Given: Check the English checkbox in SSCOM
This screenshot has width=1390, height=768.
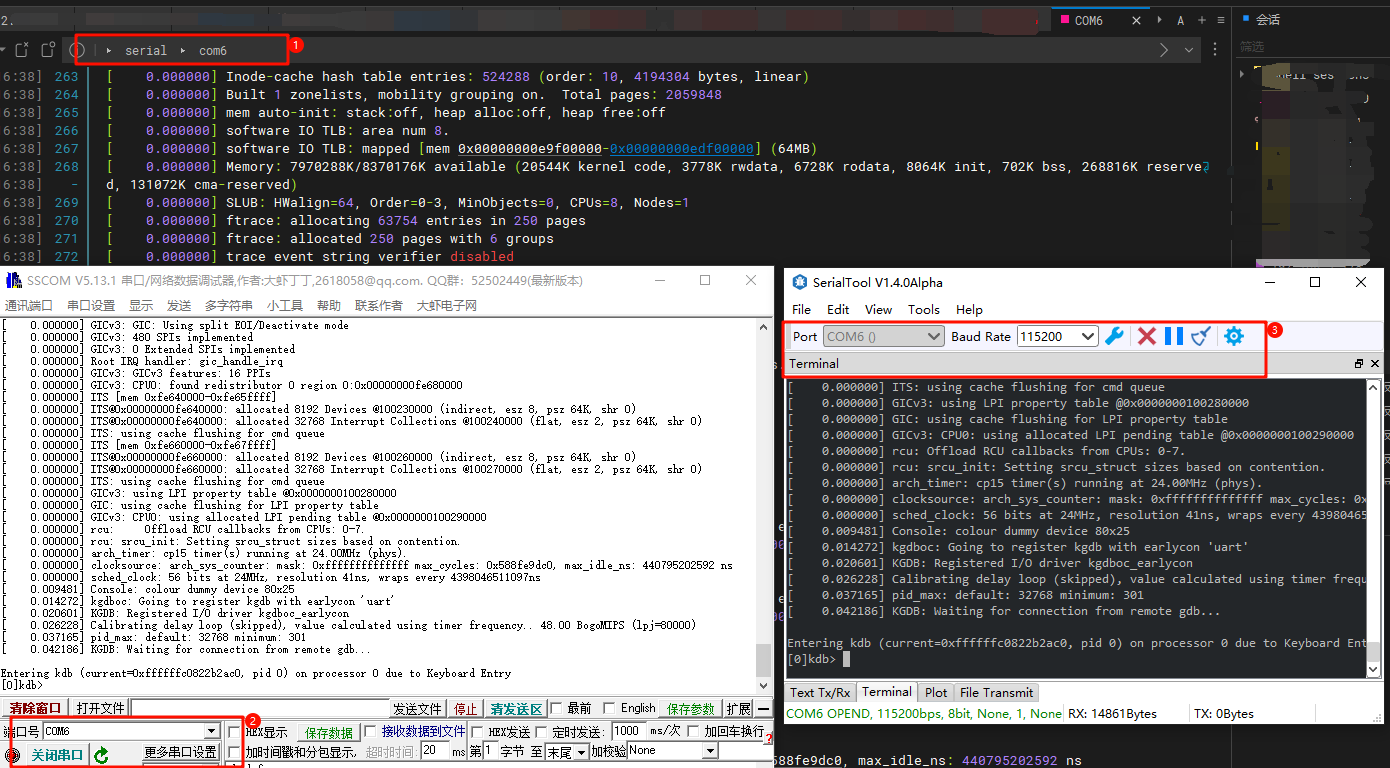Looking at the screenshot, I should 610,708.
